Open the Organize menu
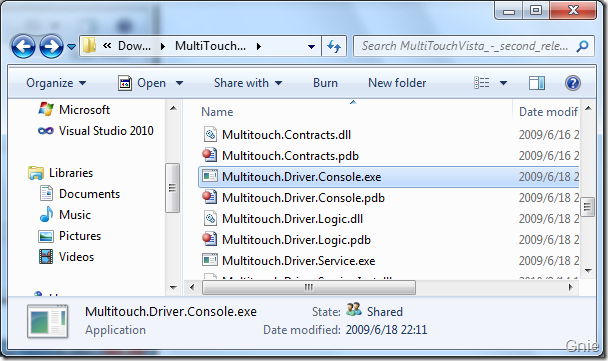Image resolution: width=608 pixels, height=361 pixels. point(56,83)
